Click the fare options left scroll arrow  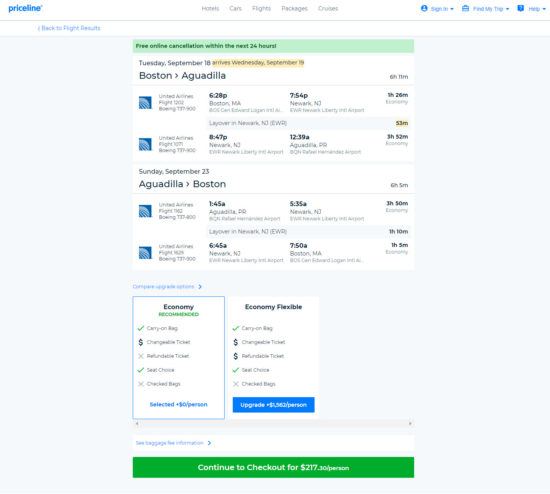(137, 423)
